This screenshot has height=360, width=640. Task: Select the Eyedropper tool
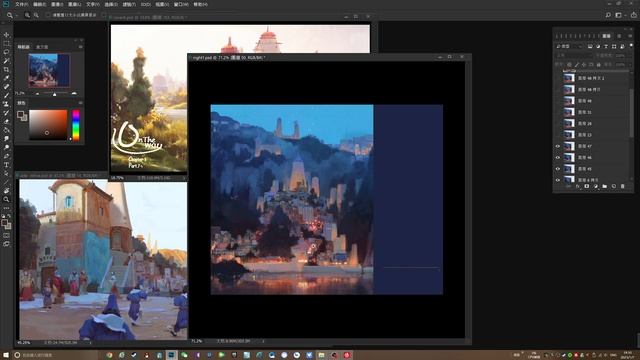[7, 78]
